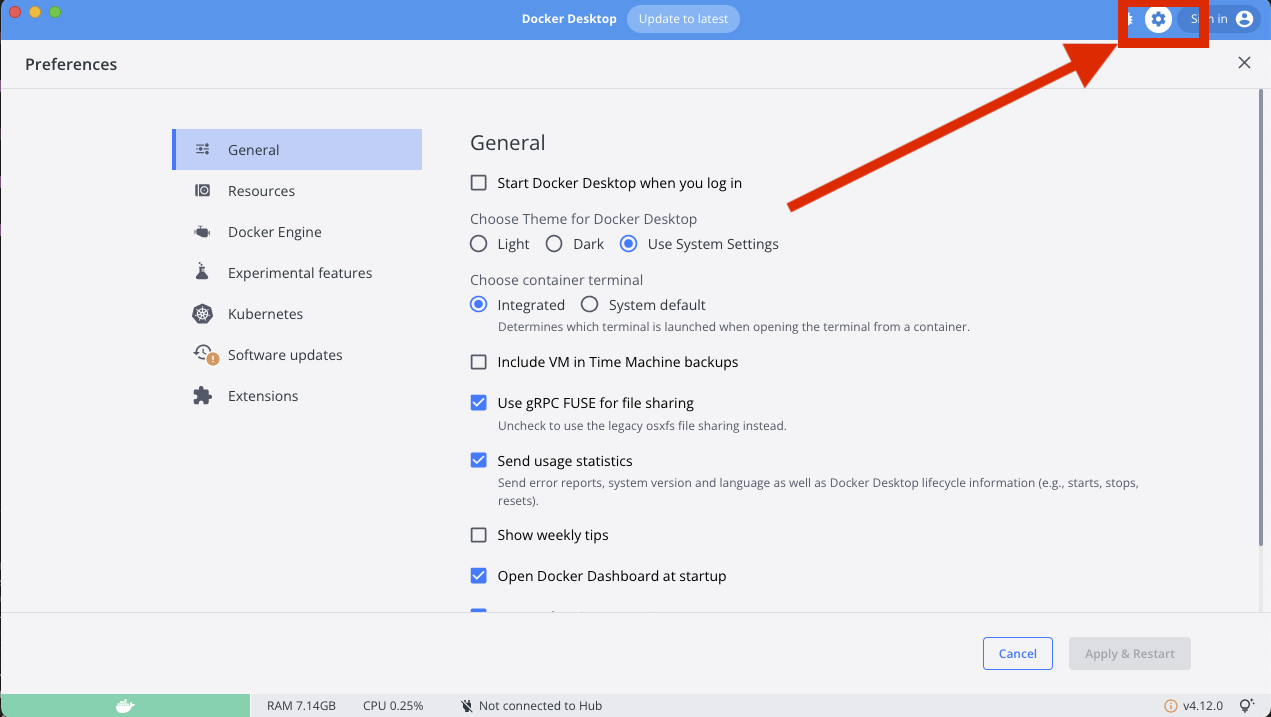This screenshot has width=1271, height=717.
Task: Uncheck Use gRPC FUSE for file sharing
Action: (x=479, y=403)
